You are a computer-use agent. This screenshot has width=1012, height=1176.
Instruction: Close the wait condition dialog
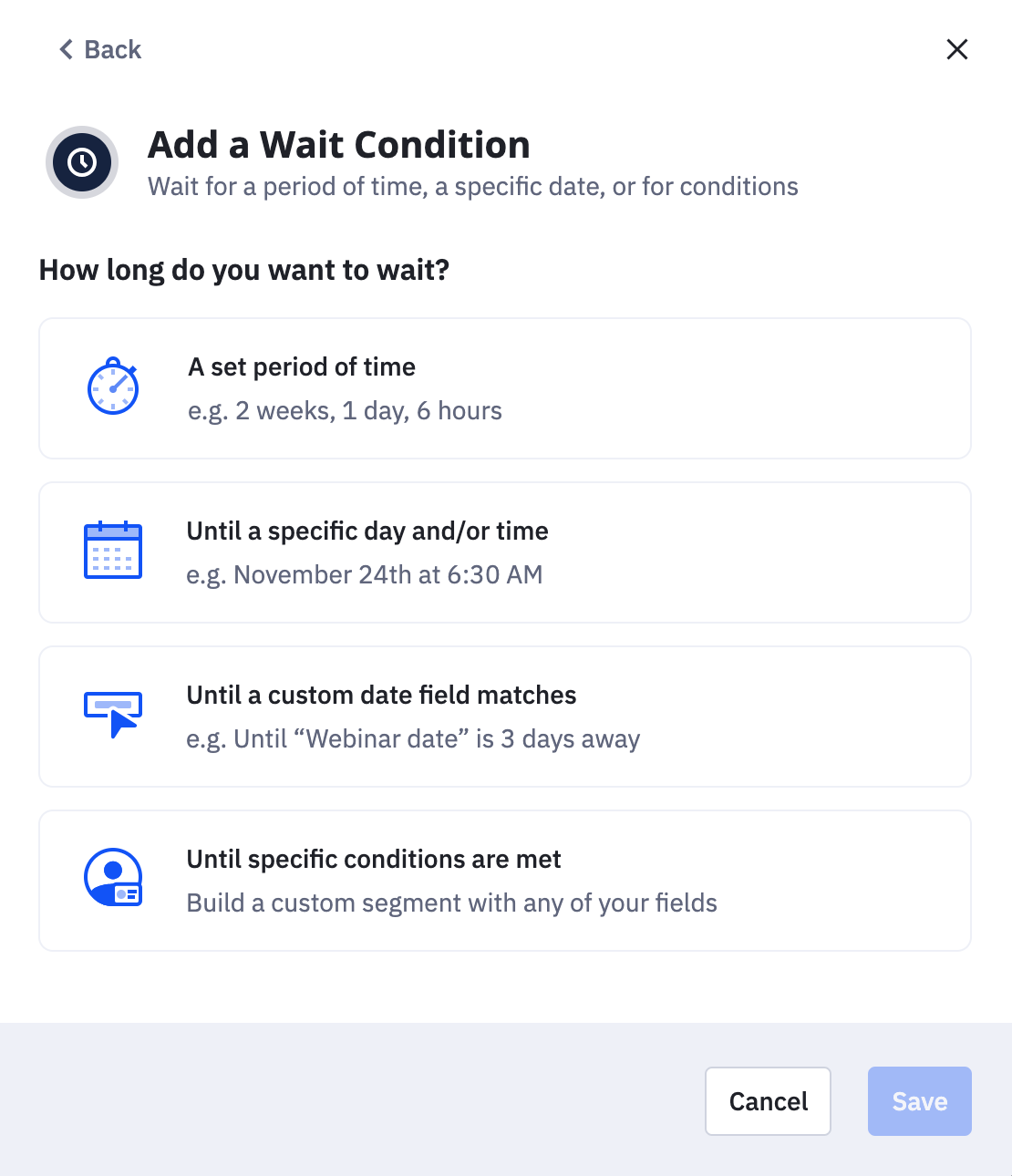pos(956,49)
